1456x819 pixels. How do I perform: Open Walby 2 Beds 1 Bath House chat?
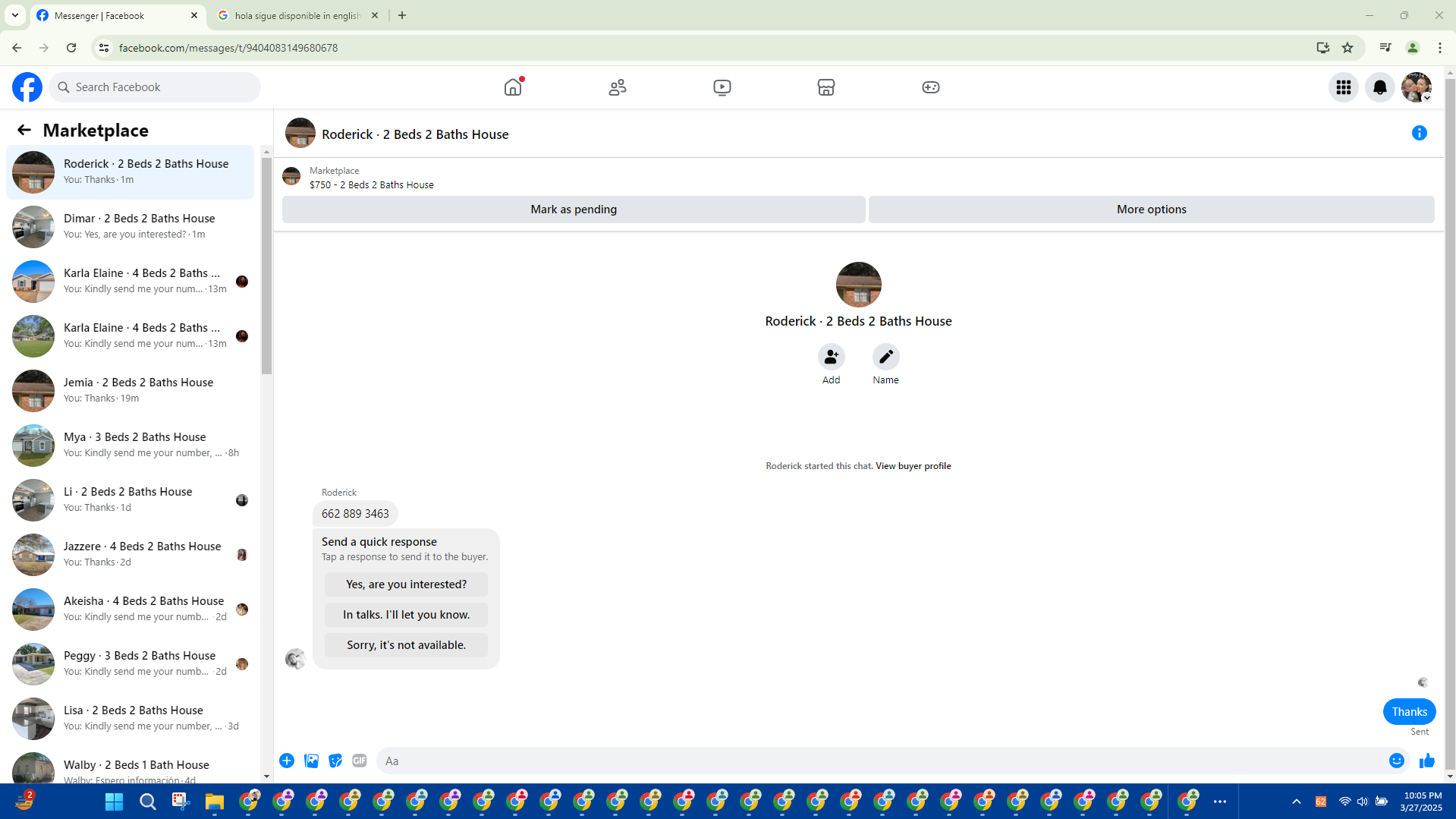(x=131, y=767)
